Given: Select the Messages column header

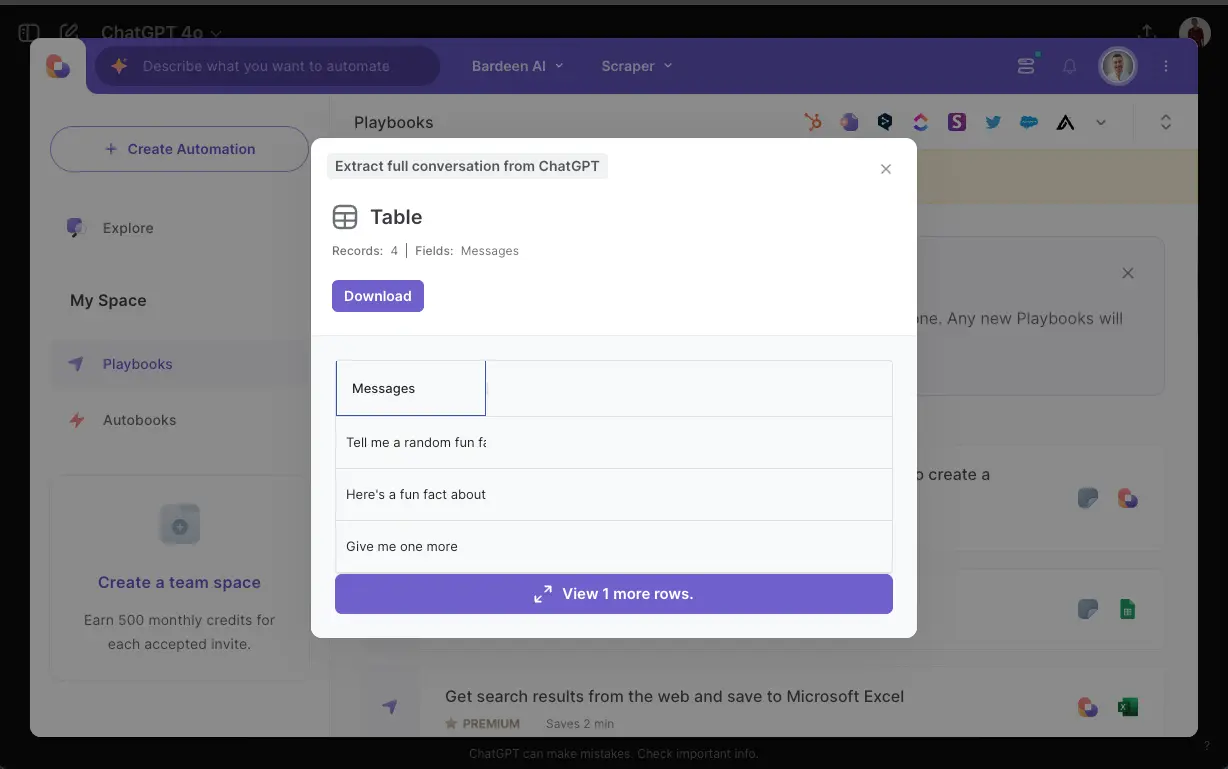Looking at the screenshot, I should tap(411, 388).
